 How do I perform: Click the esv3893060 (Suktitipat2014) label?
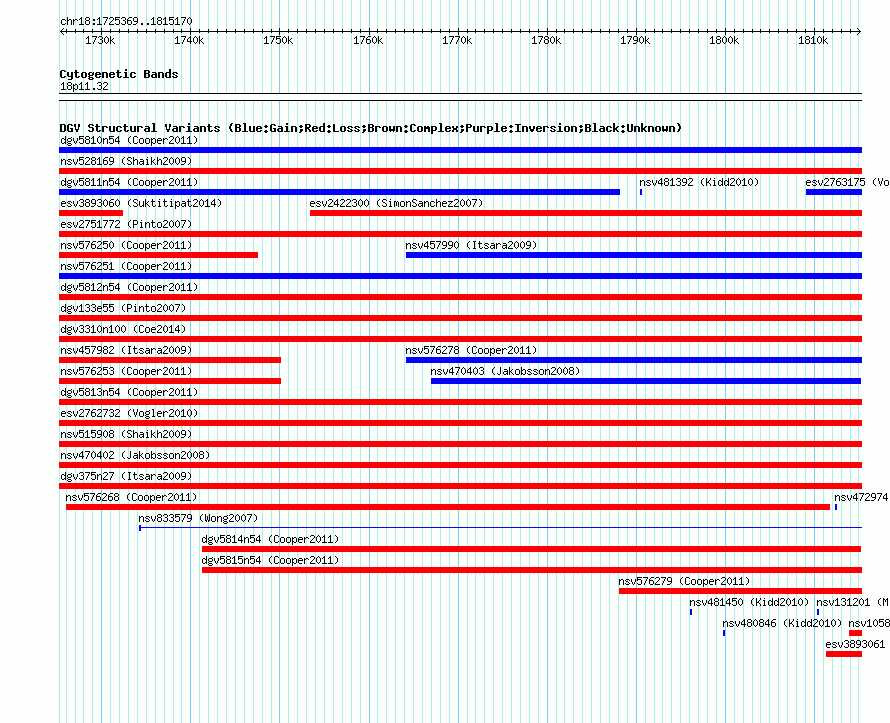coord(141,203)
